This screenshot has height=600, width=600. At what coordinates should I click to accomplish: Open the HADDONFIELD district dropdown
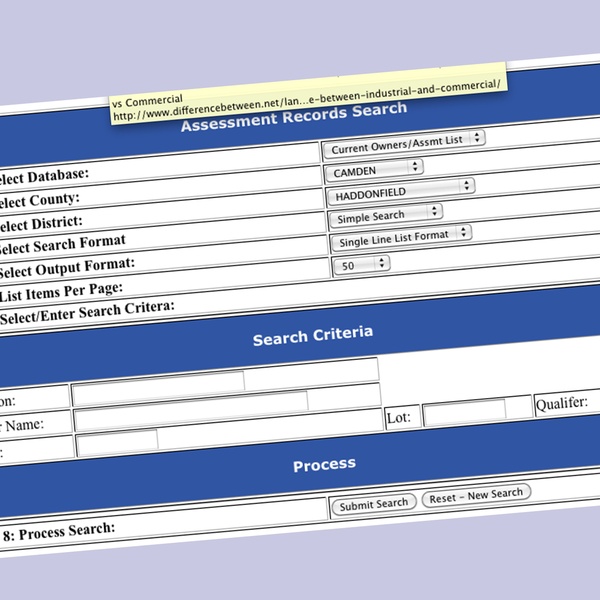coord(401,192)
